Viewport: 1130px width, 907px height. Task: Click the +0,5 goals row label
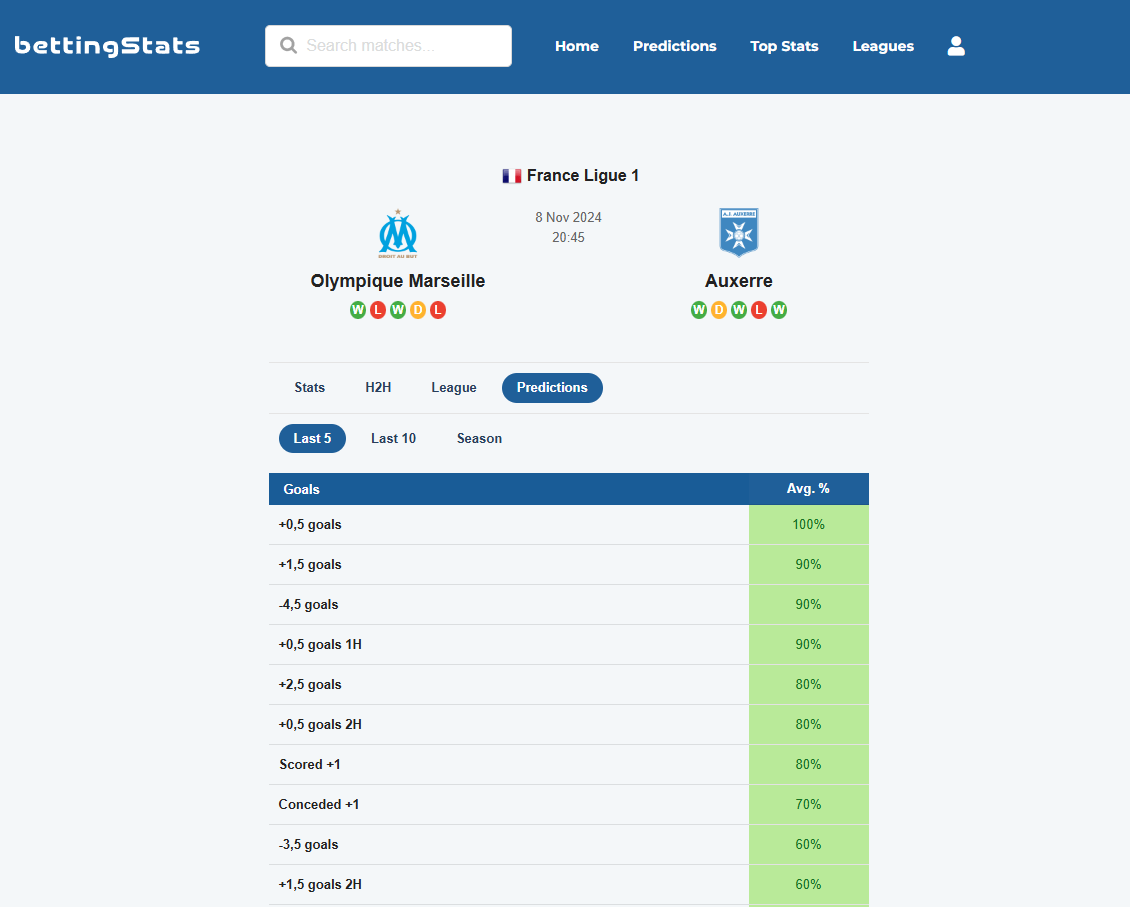[x=310, y=524]
